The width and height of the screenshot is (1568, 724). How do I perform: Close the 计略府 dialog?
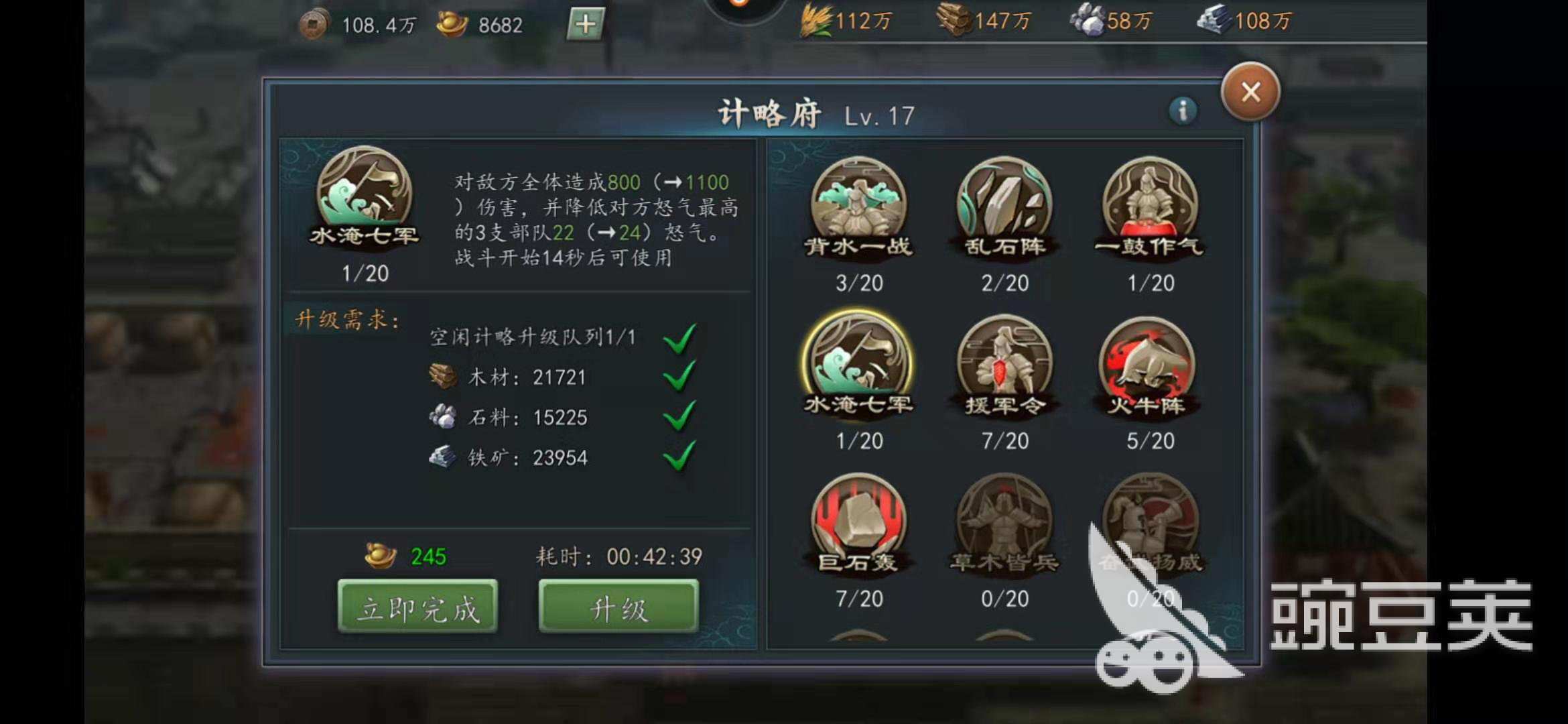point(1250,92)
